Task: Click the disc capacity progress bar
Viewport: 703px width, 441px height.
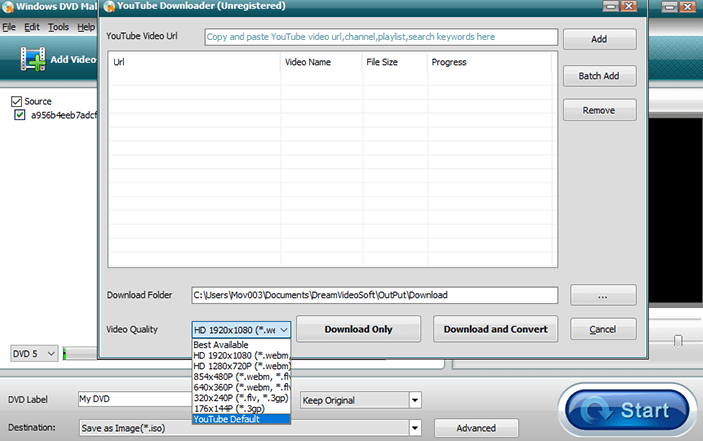Action: [80, 354]
